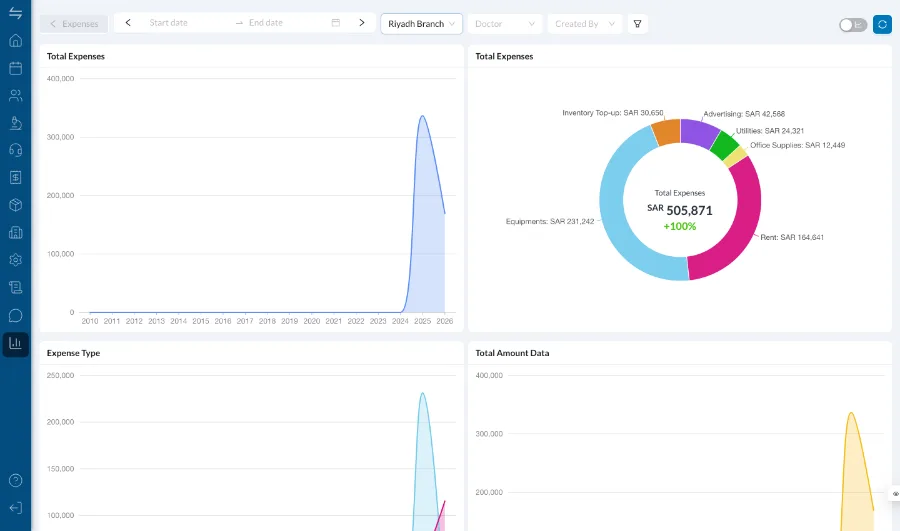Open the scroll document icon in sidebar
Viewport: 900px width, 531px height.
click(x=15, y=287)
